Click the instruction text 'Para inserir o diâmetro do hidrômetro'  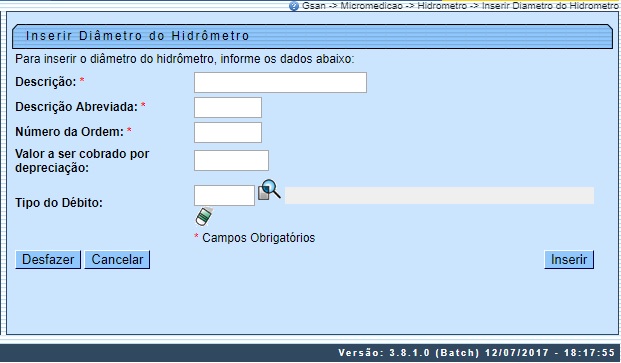114,59
